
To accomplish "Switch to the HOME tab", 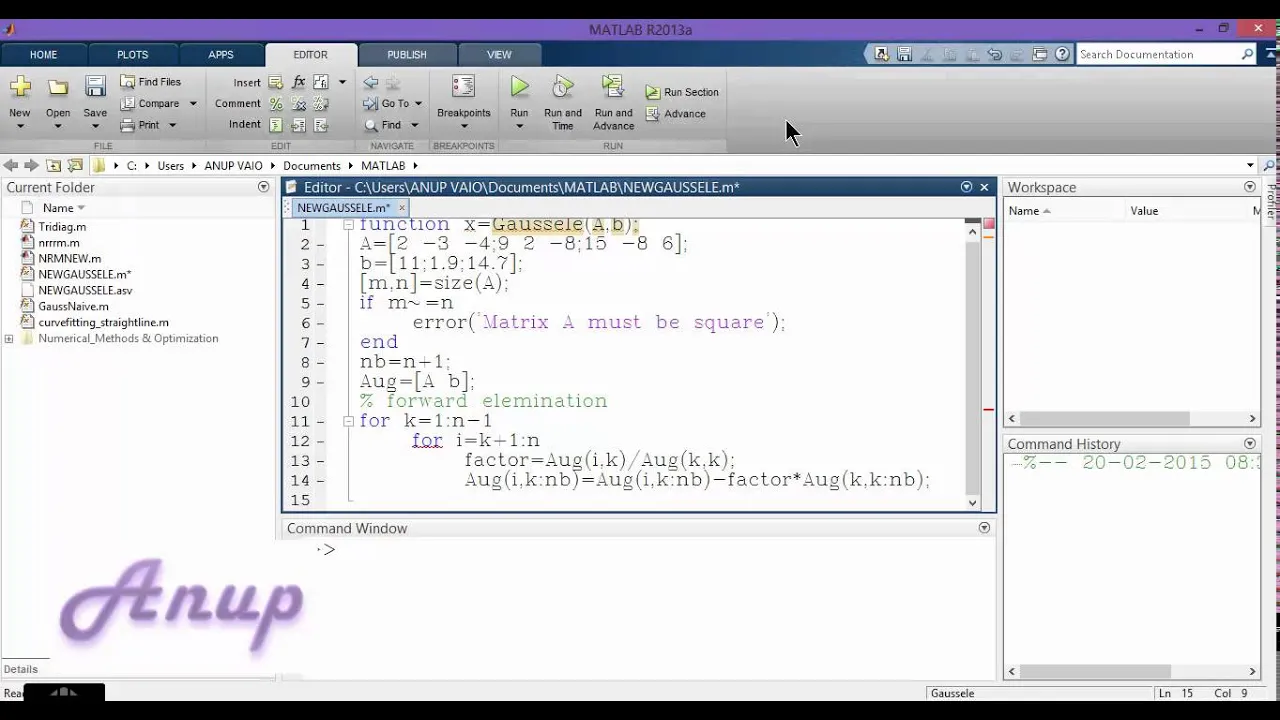I will (x=43, y=55).
